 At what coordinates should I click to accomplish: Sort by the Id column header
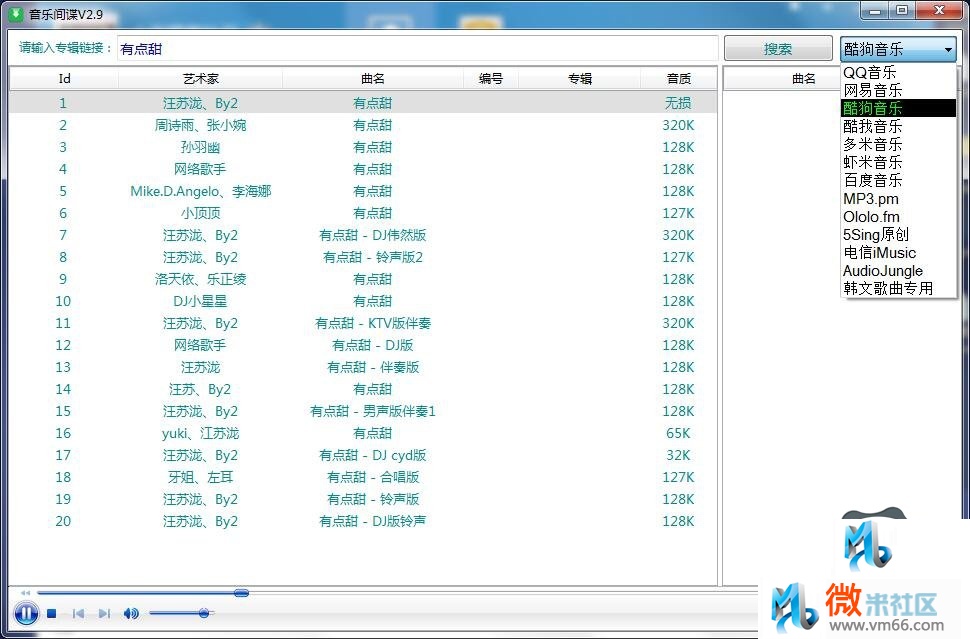pos(64,79)
